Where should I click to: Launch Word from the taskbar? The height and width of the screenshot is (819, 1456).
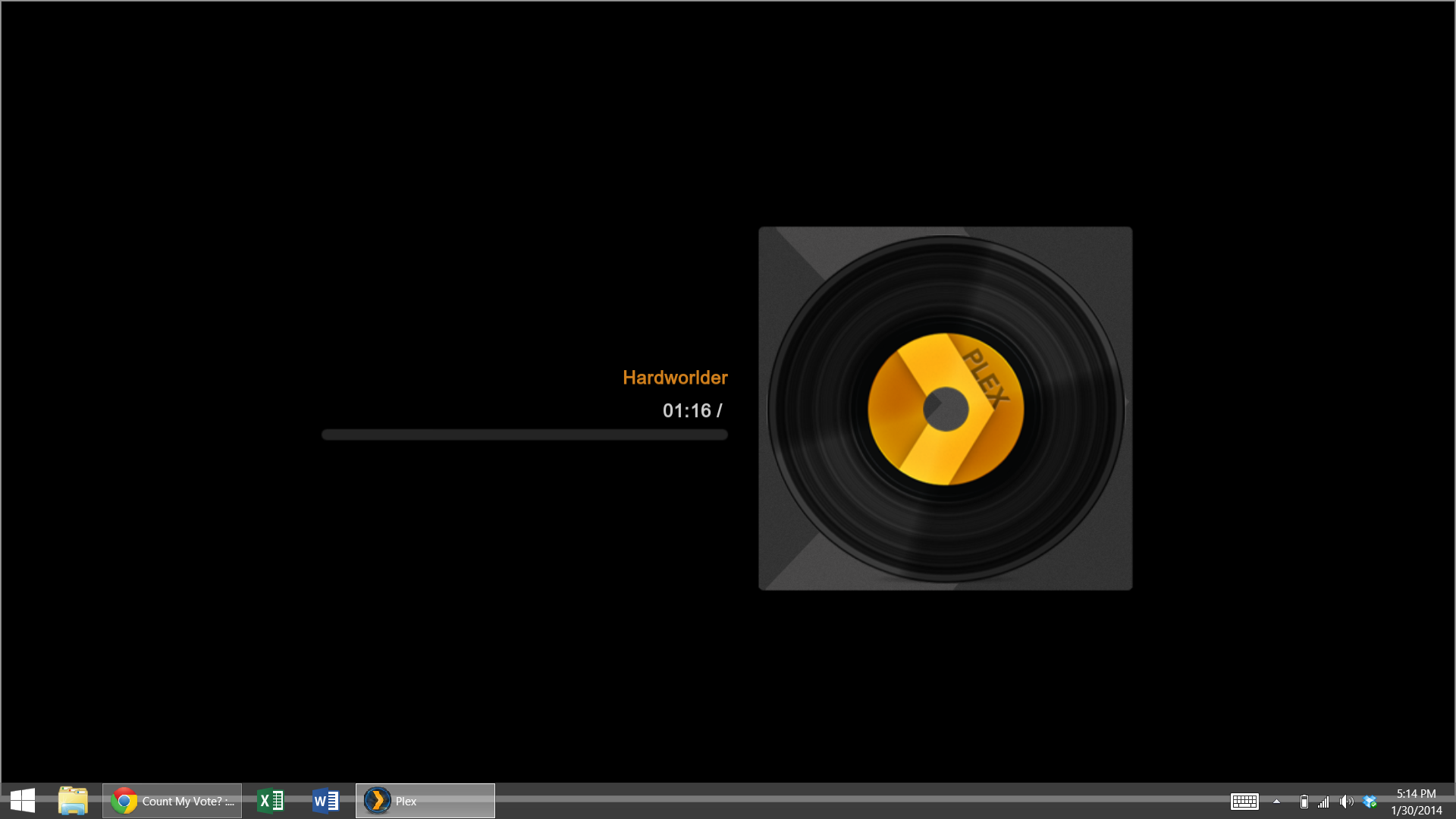[x=325, y=801]
